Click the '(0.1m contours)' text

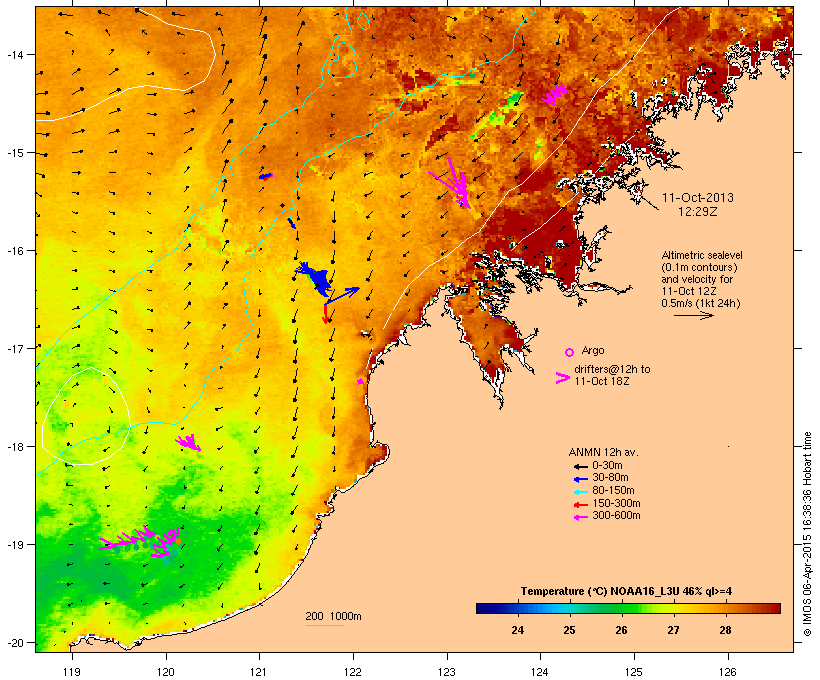(700, 267)
